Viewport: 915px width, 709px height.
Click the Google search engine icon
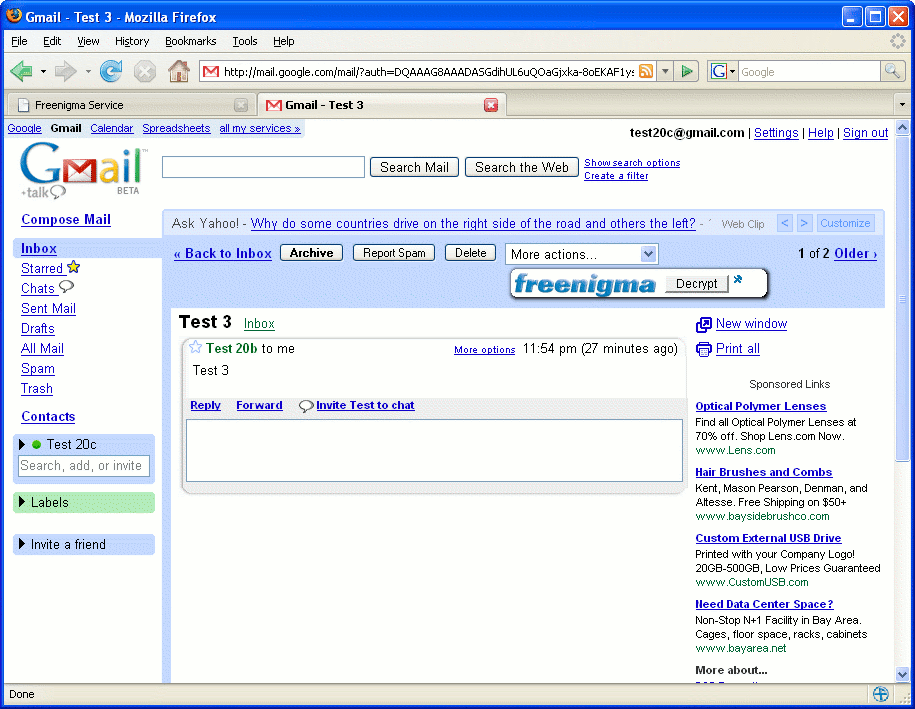718,71
